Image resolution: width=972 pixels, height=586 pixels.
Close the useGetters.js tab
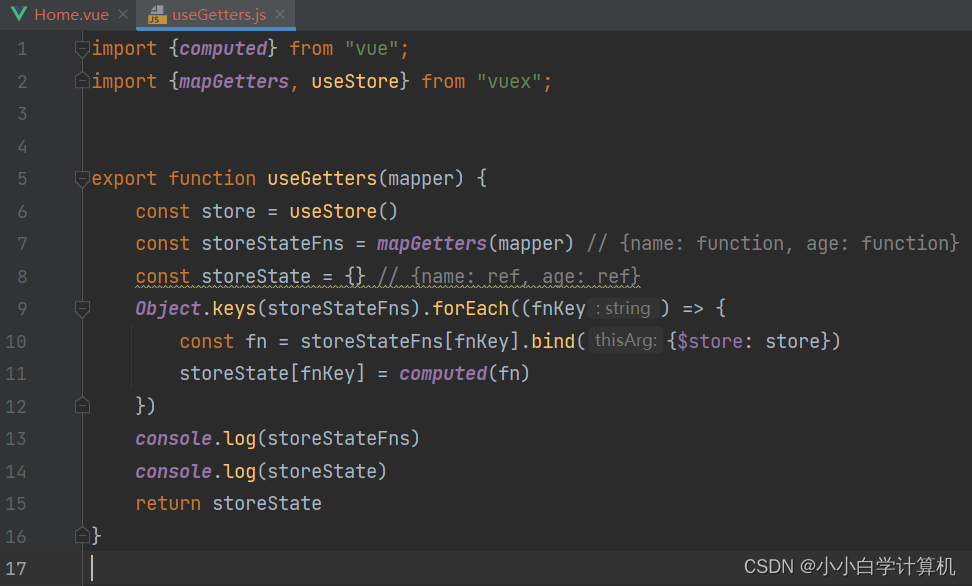(x=280, y=14)
